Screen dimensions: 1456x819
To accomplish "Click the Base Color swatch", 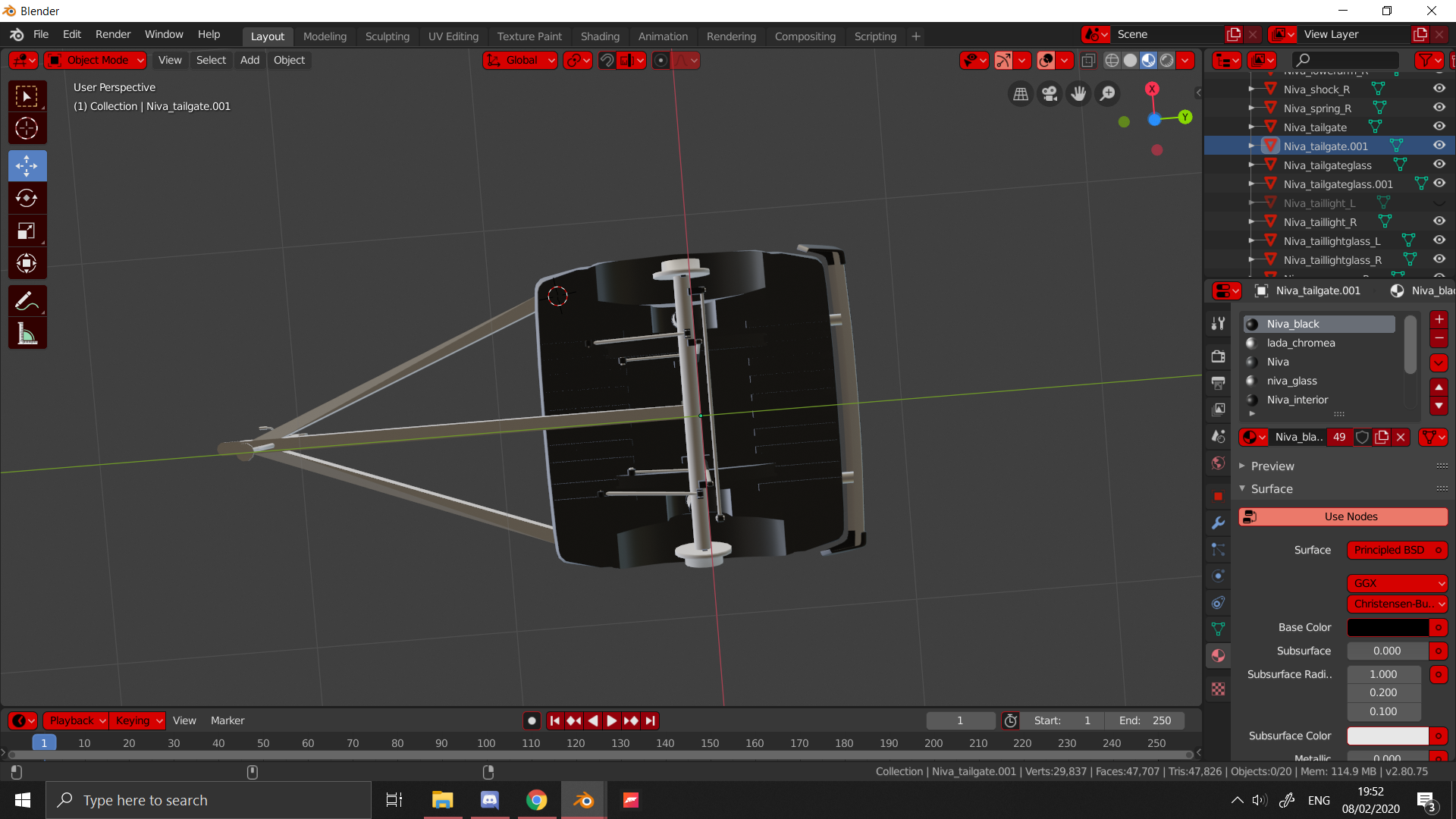I will (x=1387, y=627).
